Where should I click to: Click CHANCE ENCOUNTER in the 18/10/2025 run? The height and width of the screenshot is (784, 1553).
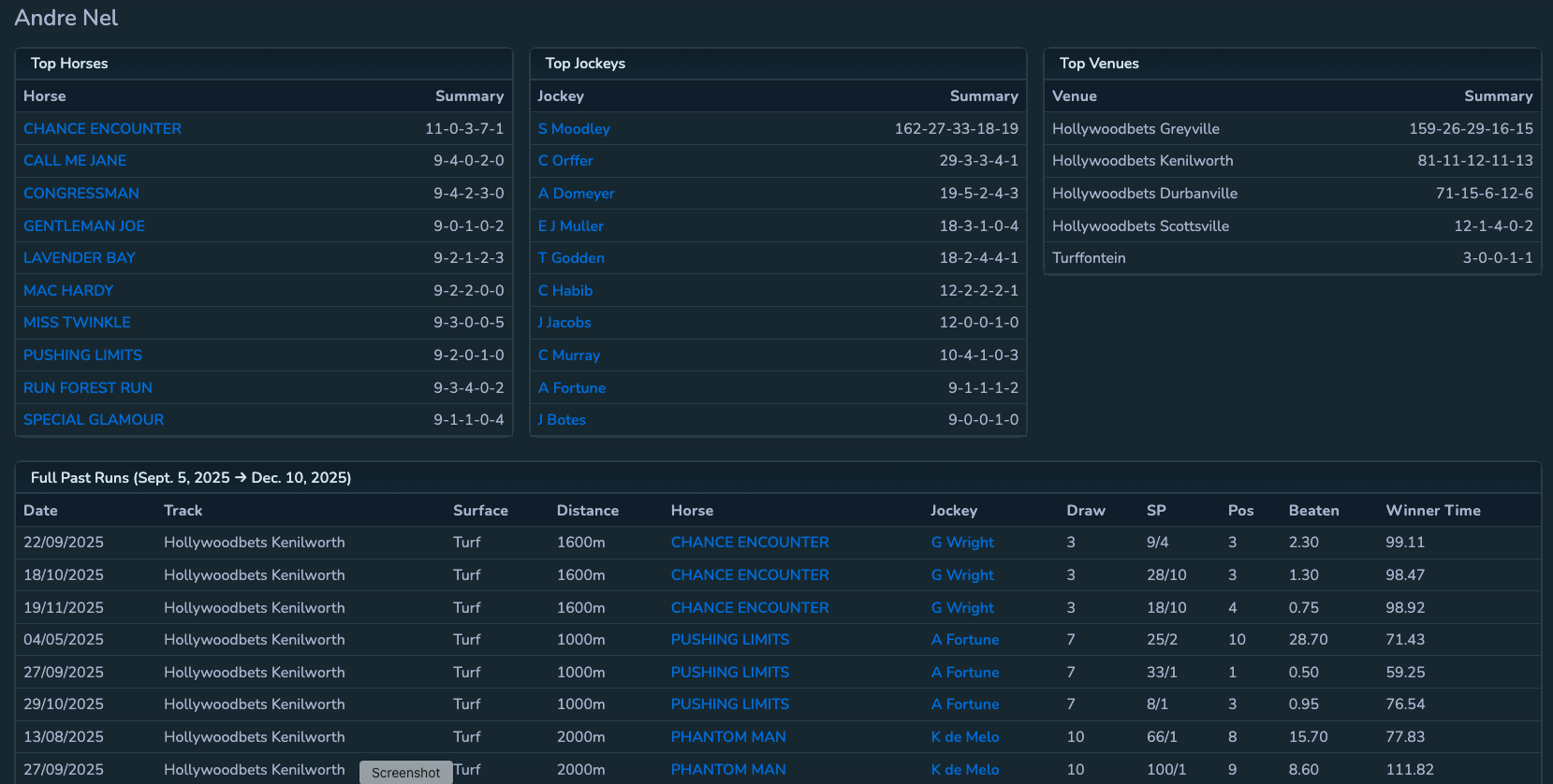750,574
